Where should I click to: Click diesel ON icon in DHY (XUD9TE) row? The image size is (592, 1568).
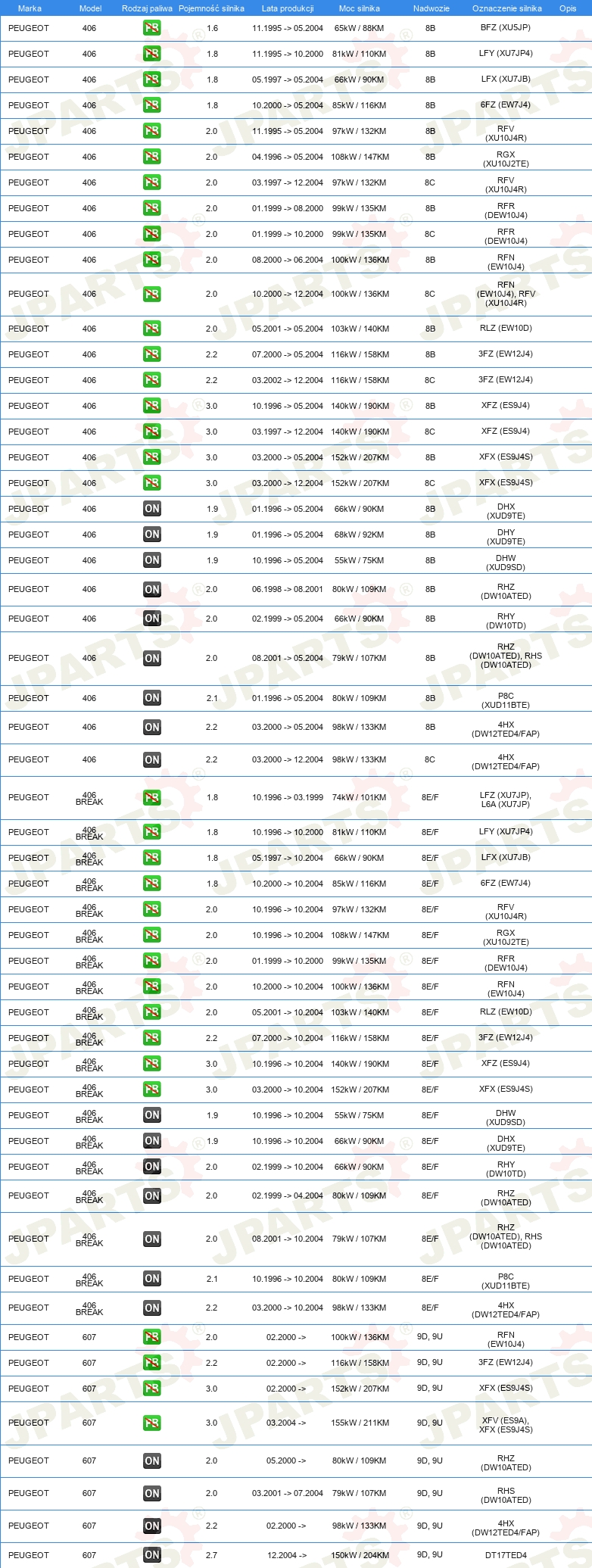click(151, 535)
